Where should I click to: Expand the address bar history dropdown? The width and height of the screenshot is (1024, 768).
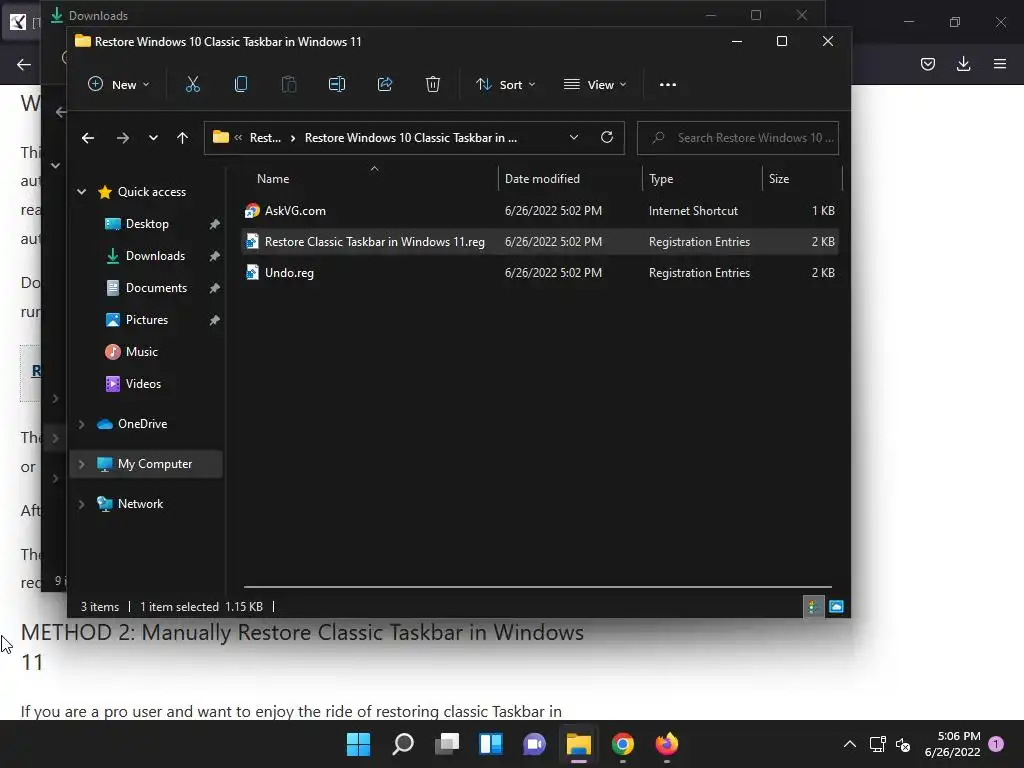tap(573, 137)
